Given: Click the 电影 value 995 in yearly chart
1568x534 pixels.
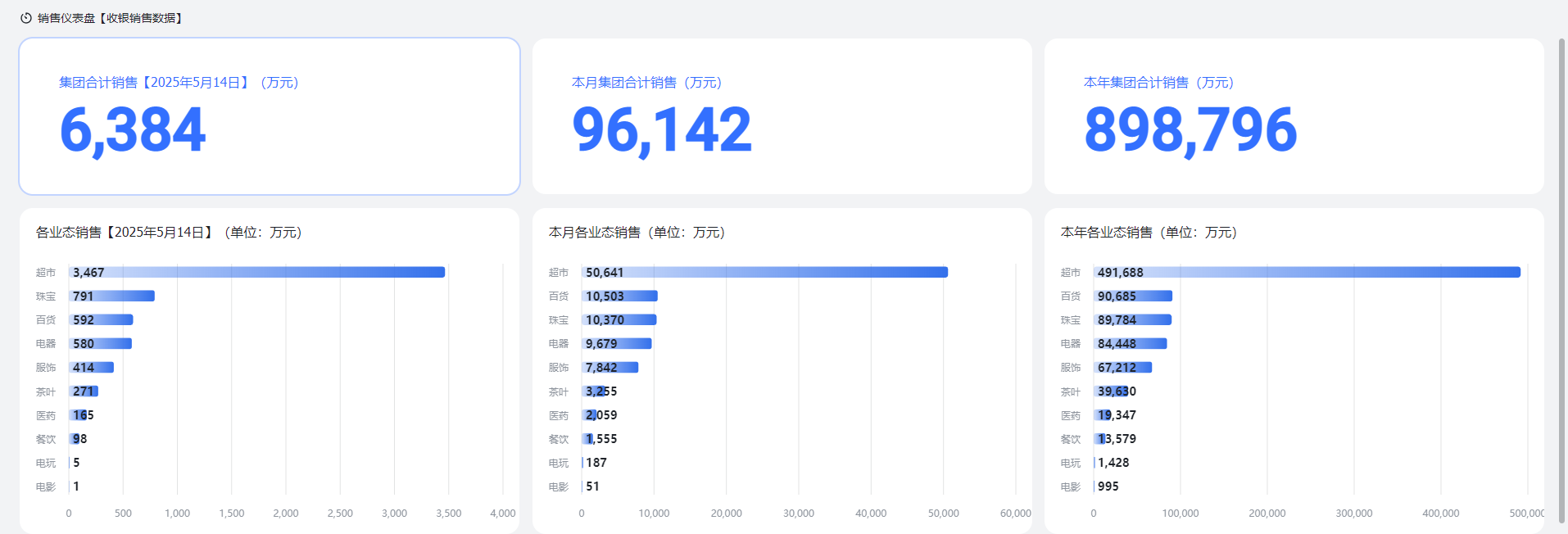Looking at the screenshot, I should coord(1108,486).
